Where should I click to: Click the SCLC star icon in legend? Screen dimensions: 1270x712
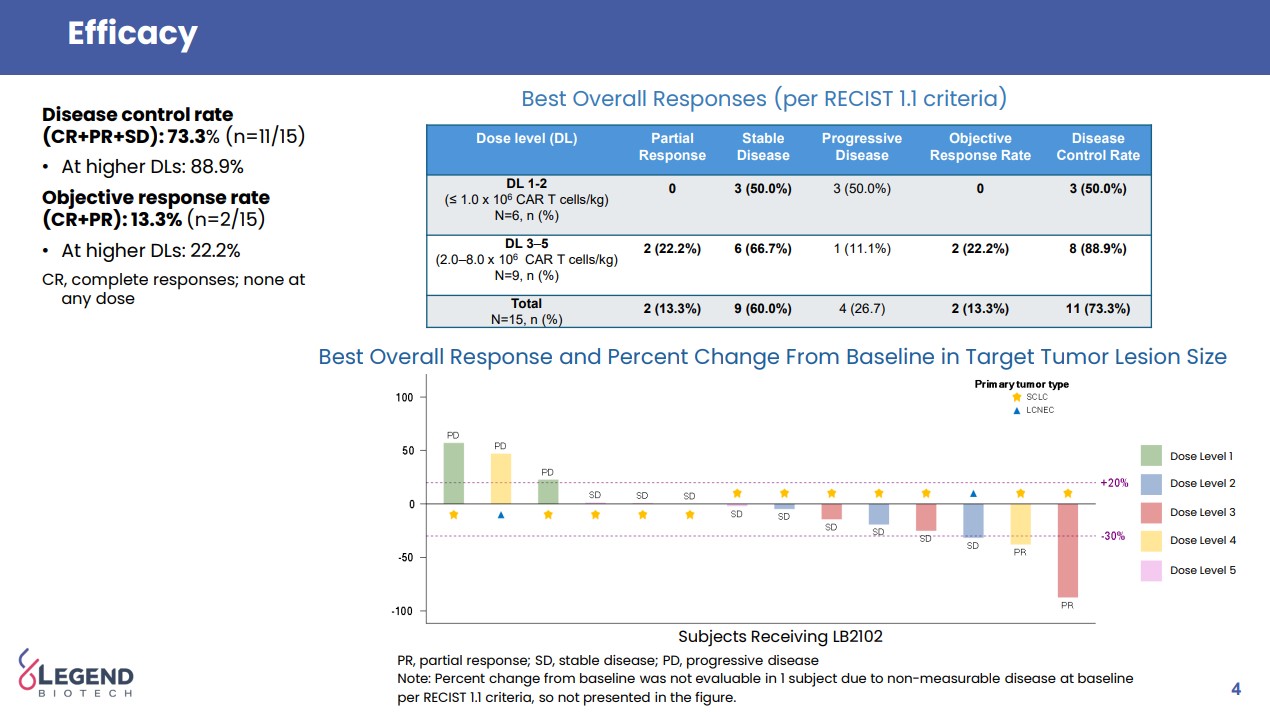1017,397
